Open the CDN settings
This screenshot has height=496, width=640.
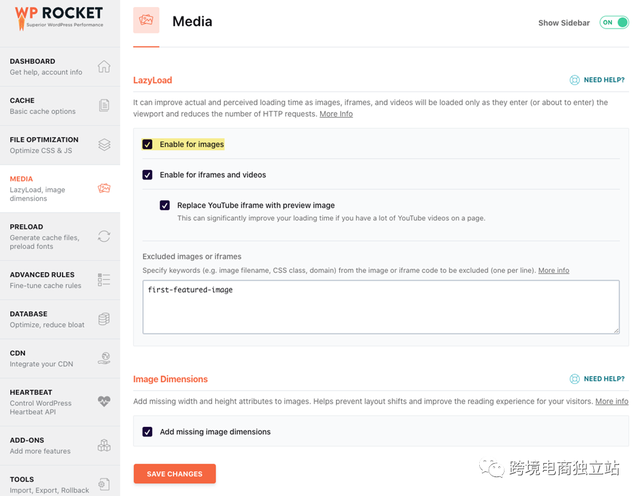pyautogui.click(x=60, y=358)
